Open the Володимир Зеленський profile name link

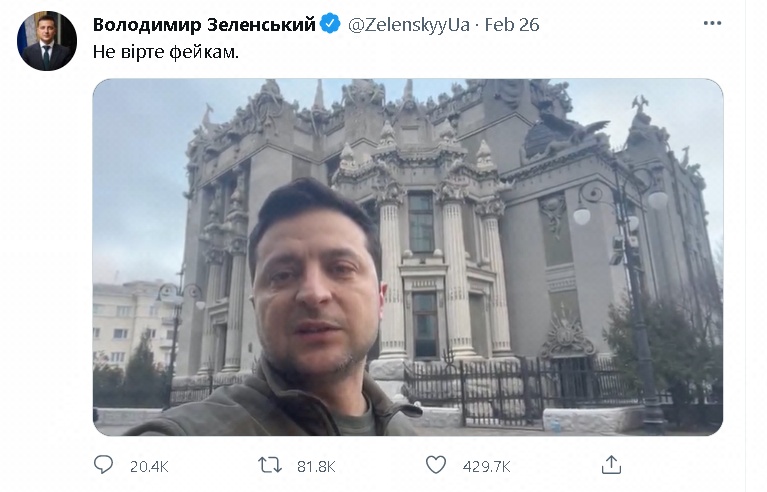(204, 24)
